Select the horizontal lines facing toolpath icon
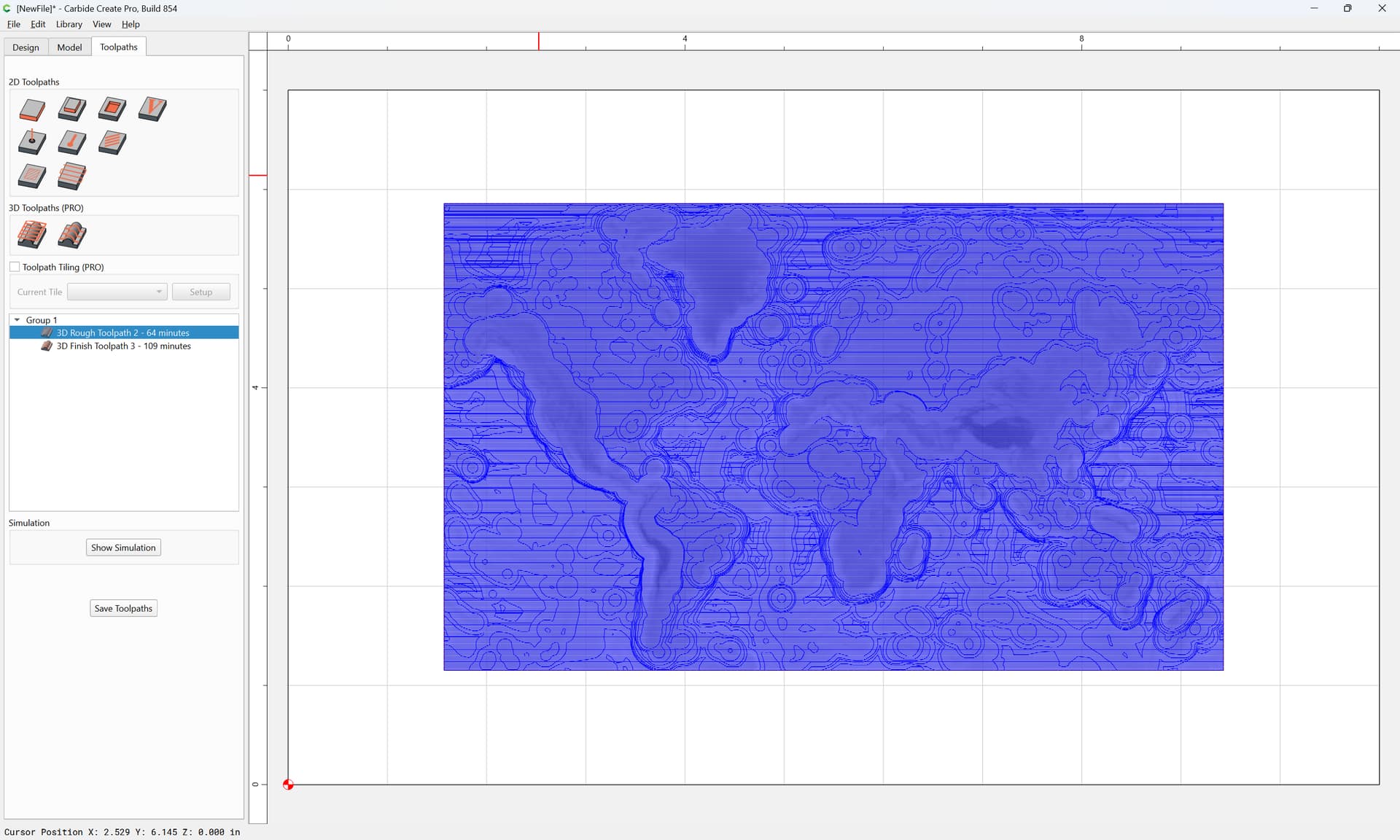This screenshot has width=1400, height=840. coord(72,176)
